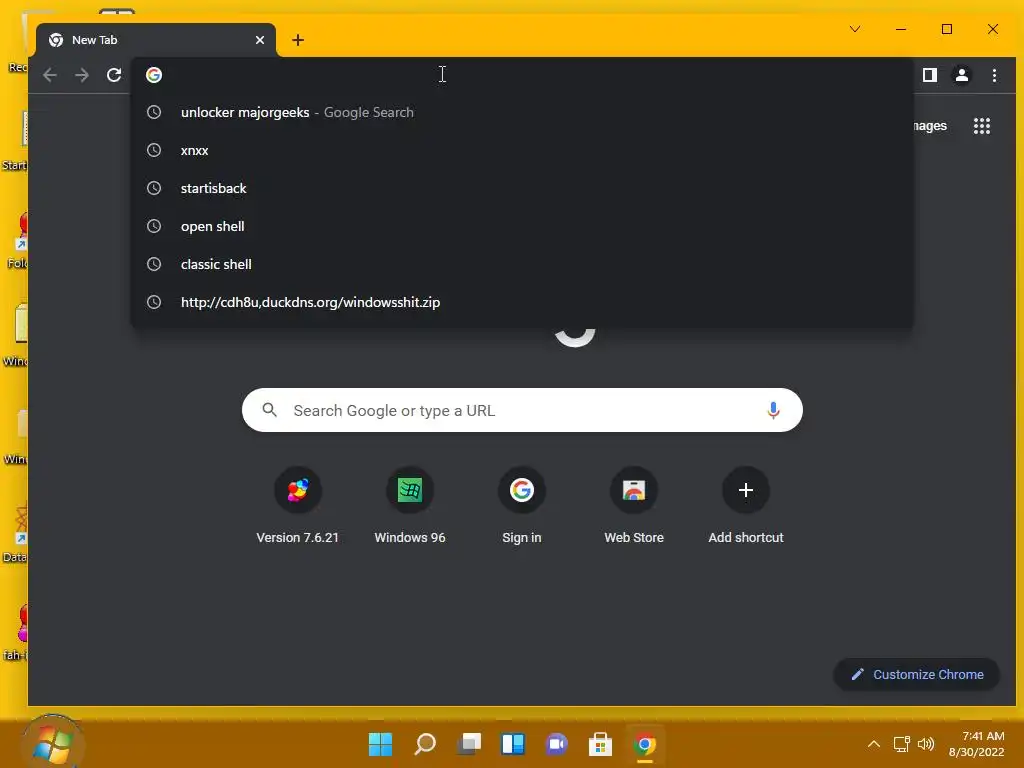Screen dimensions: 1024x768
Task: Open the Windows 96 shortcut
Action: (x=409, y=506)
